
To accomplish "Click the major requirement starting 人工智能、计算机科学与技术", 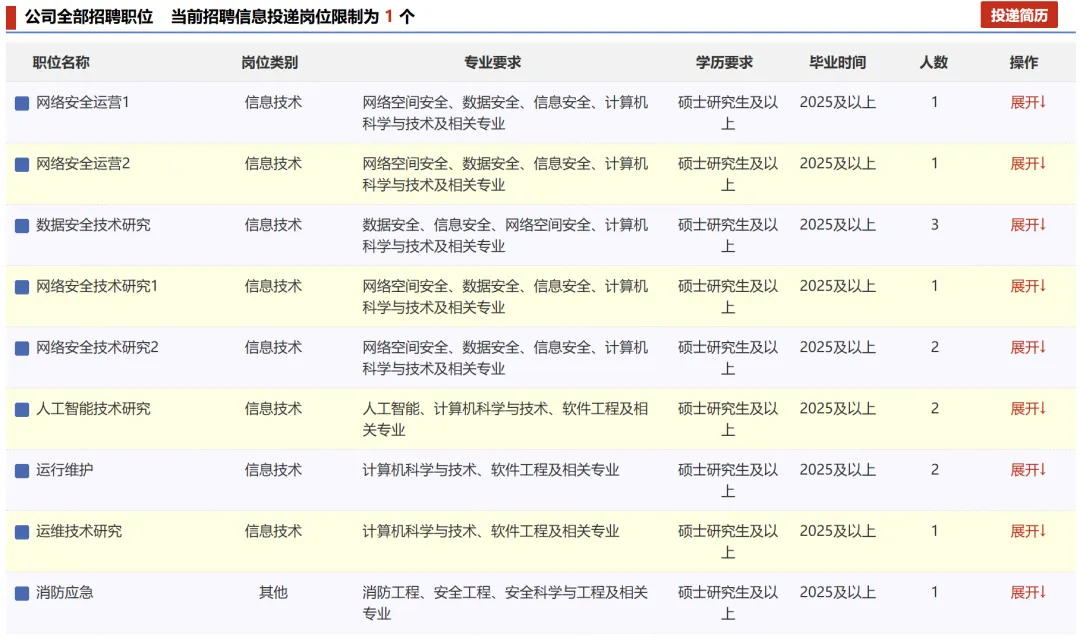I will tap(505, 419).
